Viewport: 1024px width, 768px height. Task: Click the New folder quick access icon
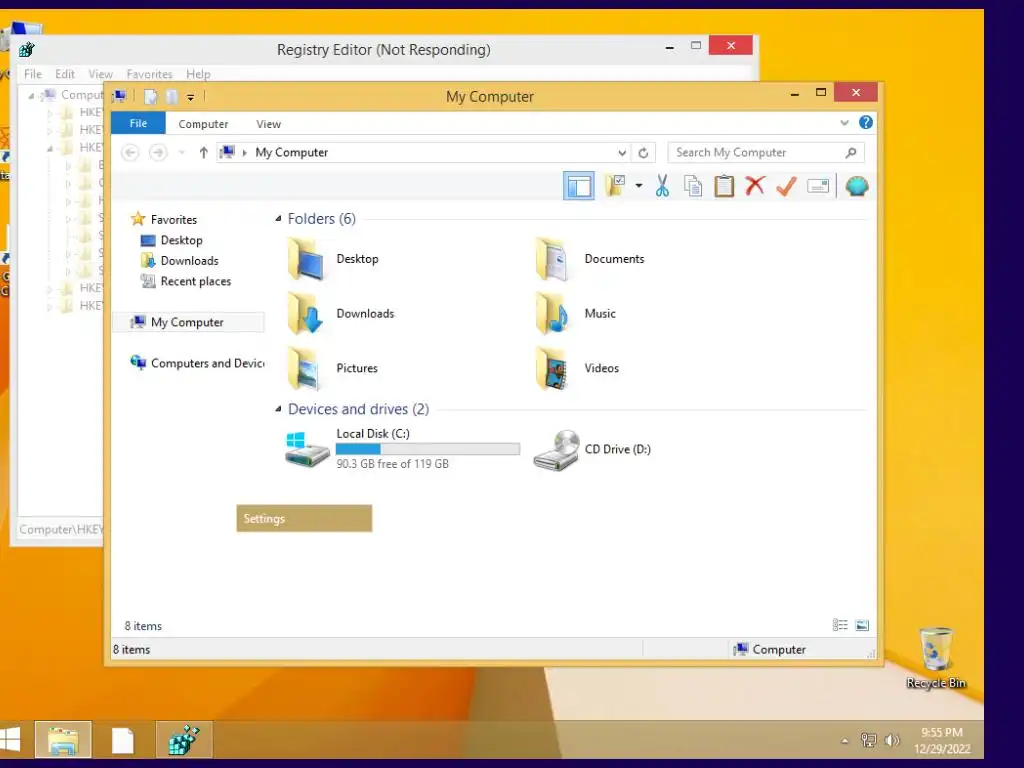[172, 97]
